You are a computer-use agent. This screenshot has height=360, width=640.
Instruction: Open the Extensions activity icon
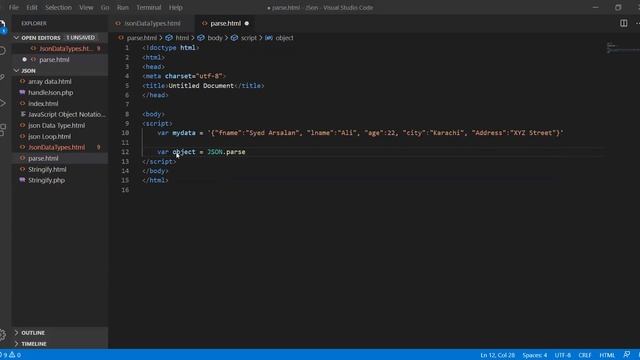[x=2, y=130]
